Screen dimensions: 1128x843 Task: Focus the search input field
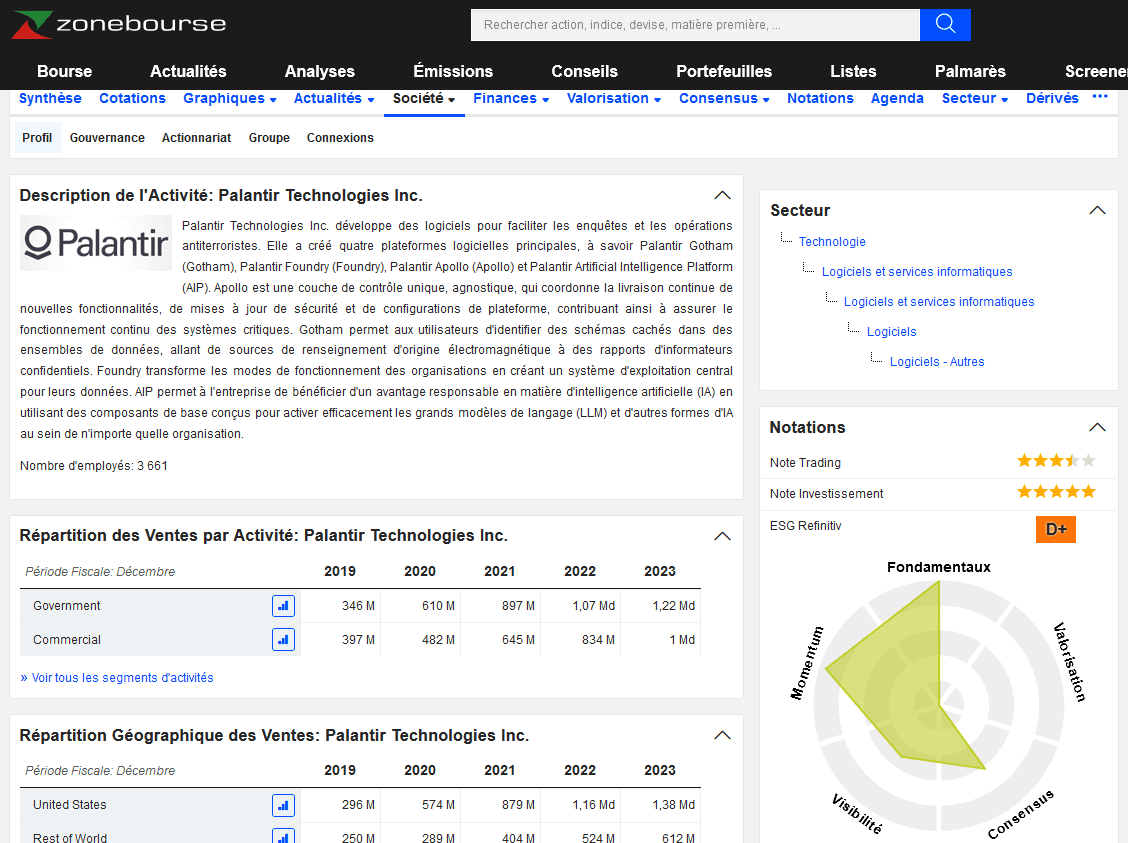pos(695,25)
